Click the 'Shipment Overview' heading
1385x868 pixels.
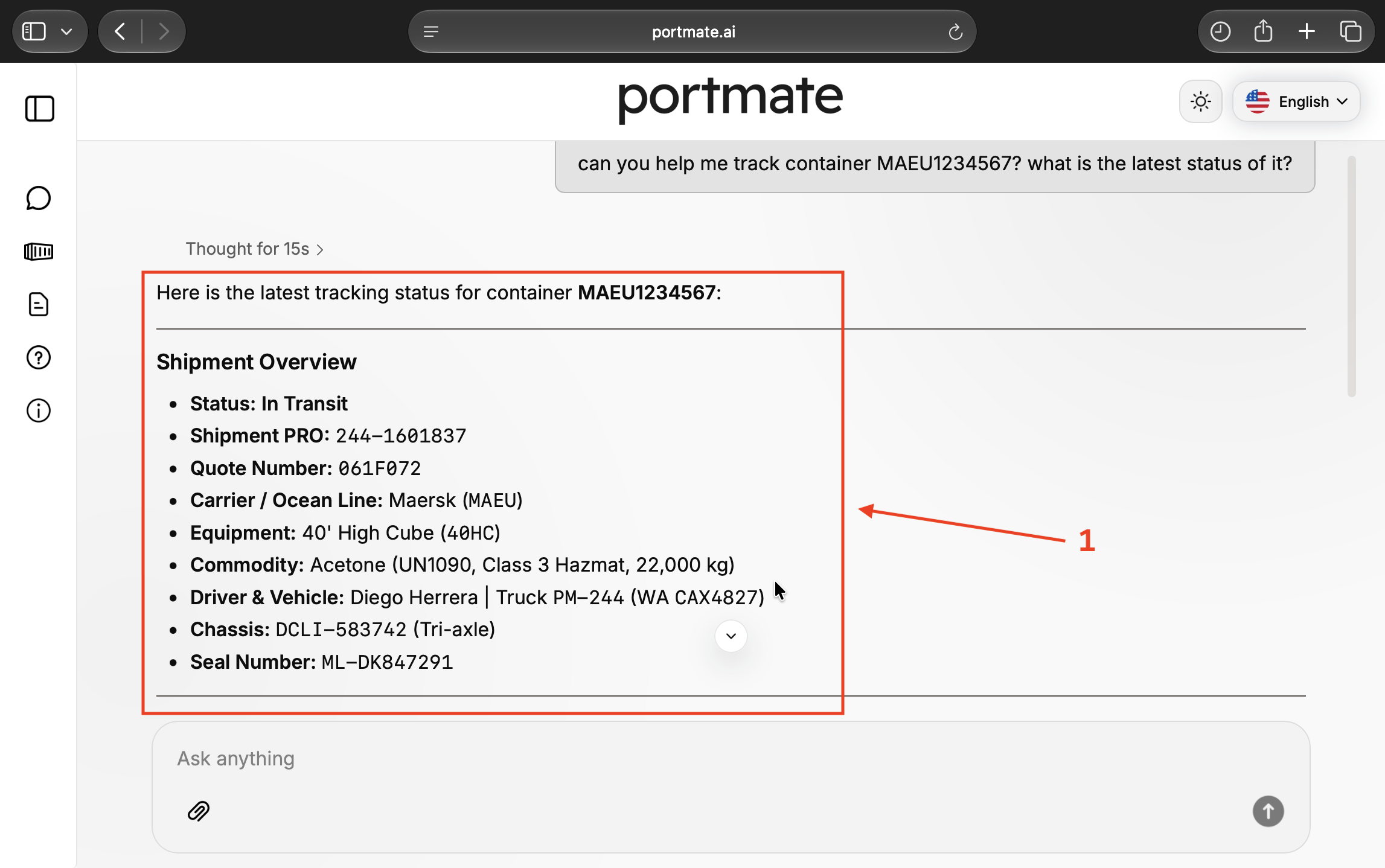point(257,362)
